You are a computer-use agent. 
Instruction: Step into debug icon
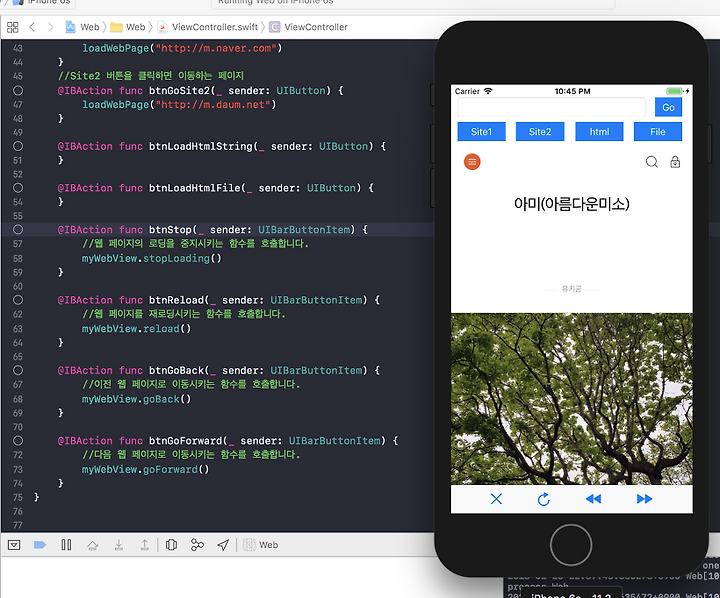118,545
